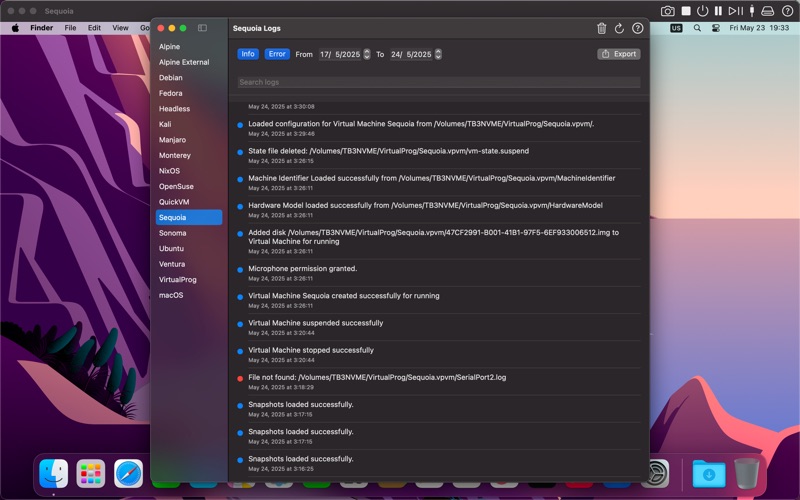Export the logs
800x500 pixels.
point(619,54)
